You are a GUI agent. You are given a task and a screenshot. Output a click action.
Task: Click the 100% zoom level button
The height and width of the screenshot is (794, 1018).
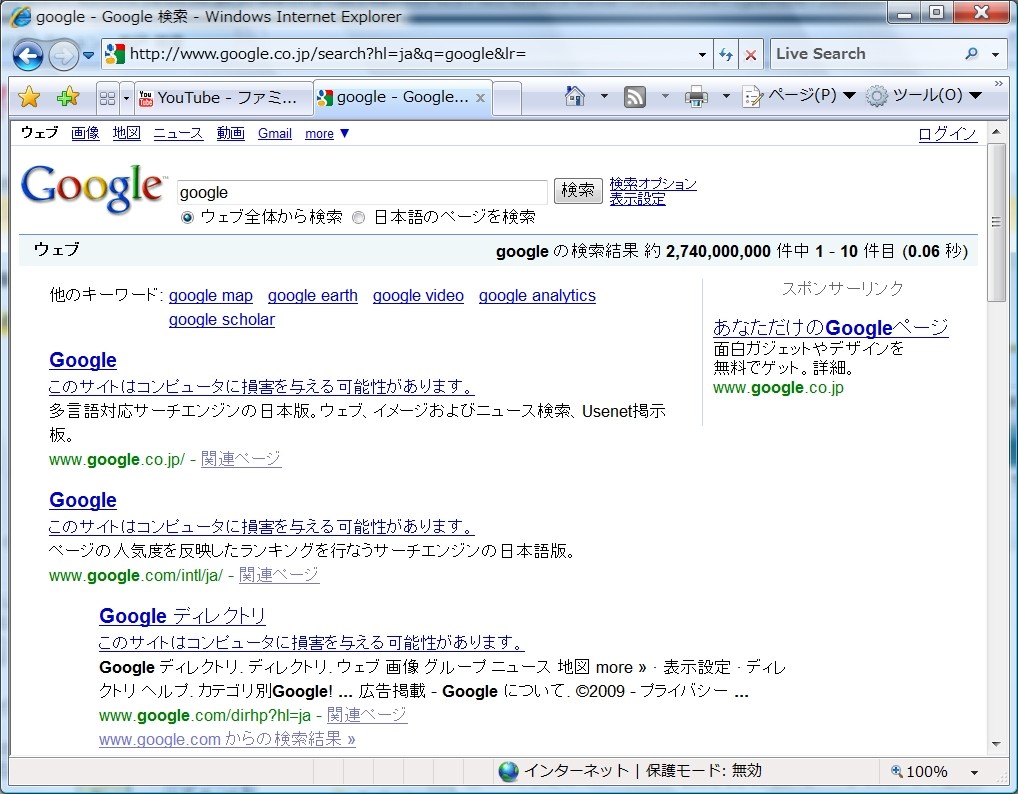pos(919,771)
